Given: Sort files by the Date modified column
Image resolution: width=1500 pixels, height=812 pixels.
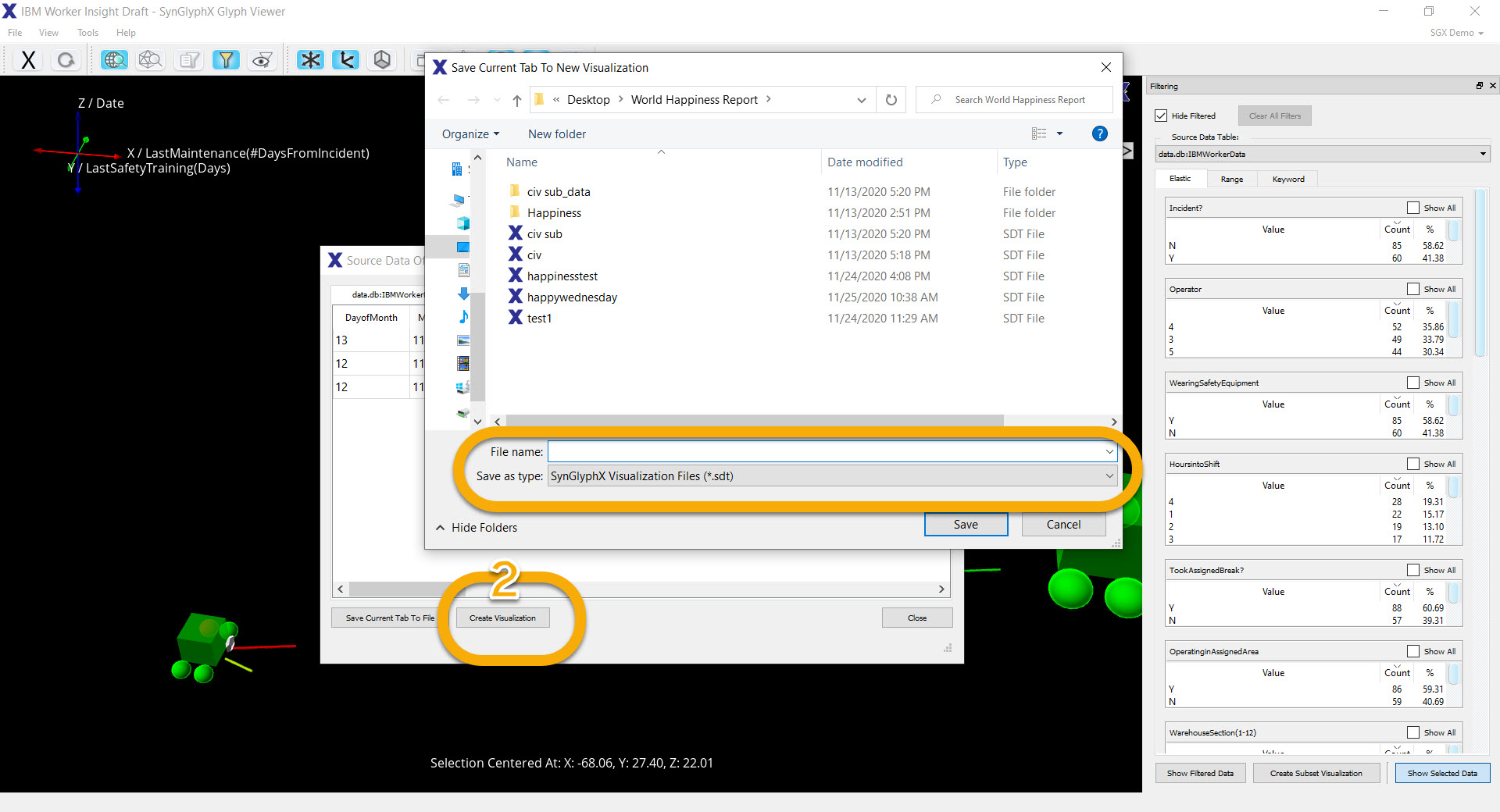Looking at the screenshot, I should [865, 162].
